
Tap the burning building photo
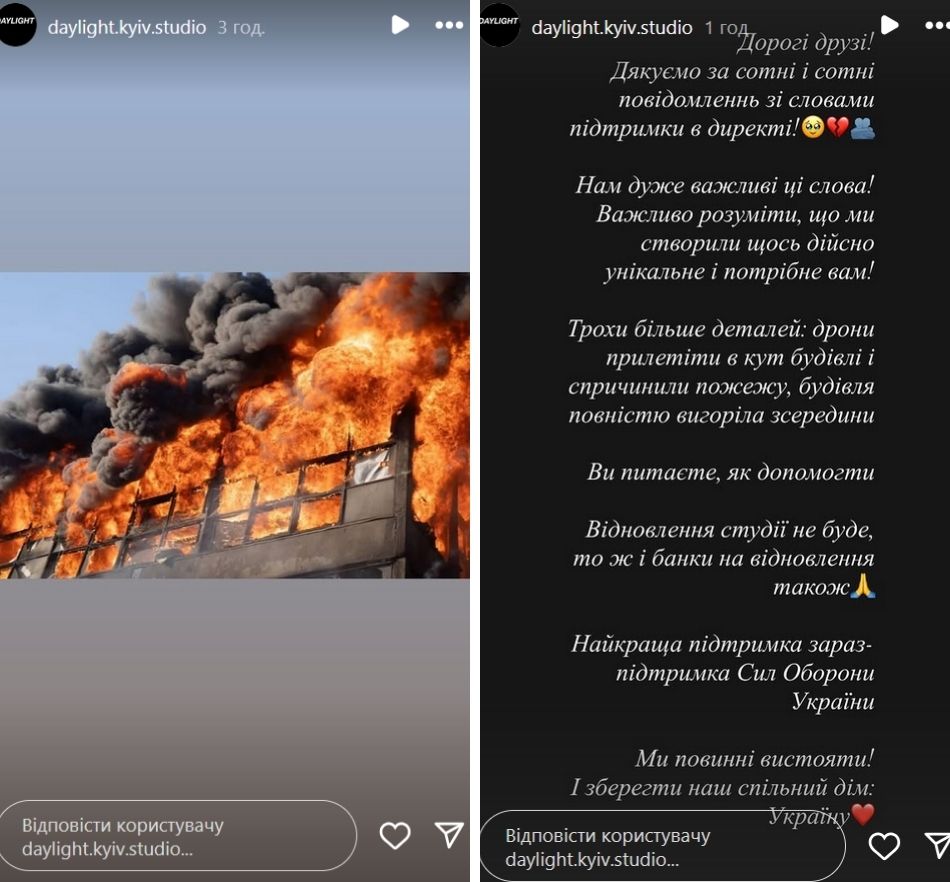(x=234, y=425)
